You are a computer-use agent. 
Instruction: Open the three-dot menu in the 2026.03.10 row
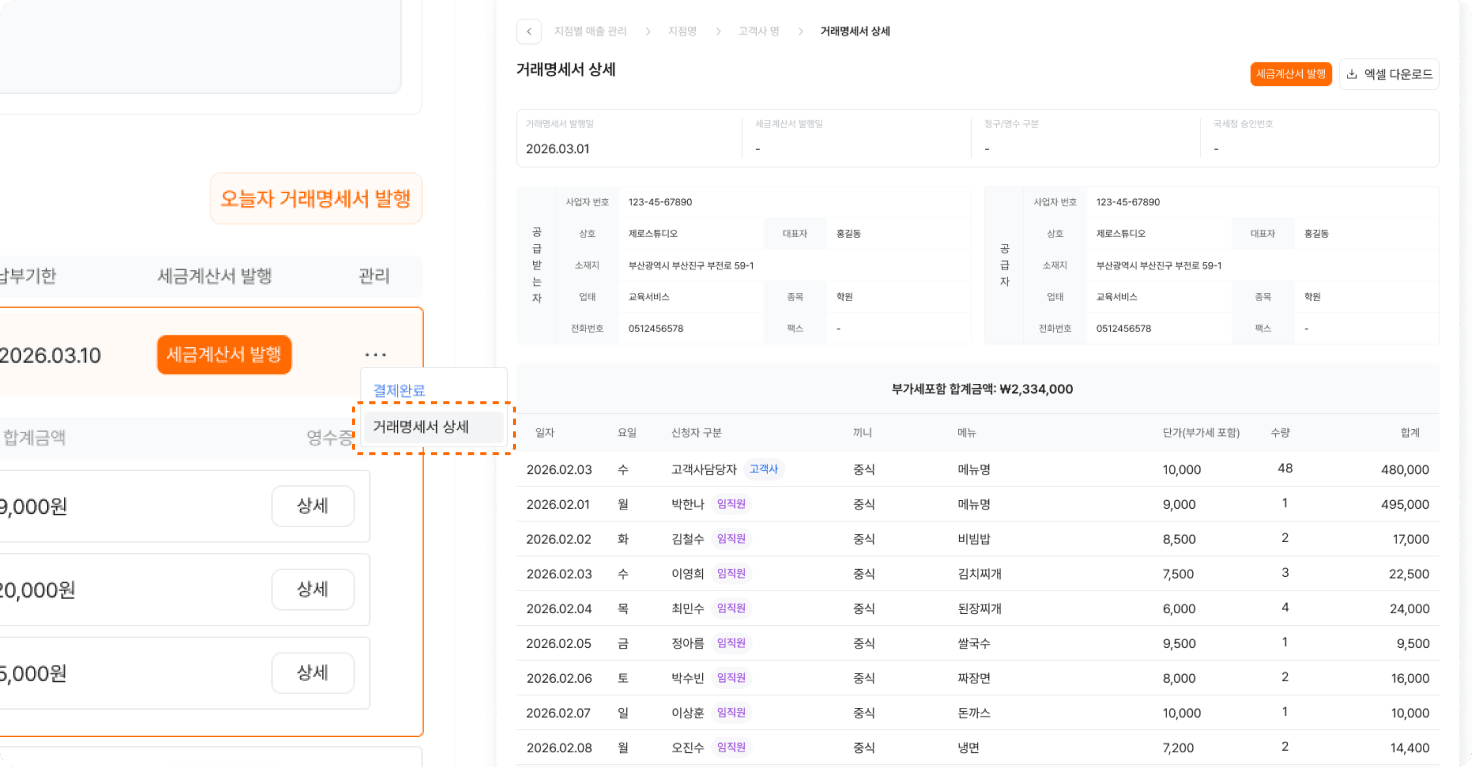tap(376, 355)
